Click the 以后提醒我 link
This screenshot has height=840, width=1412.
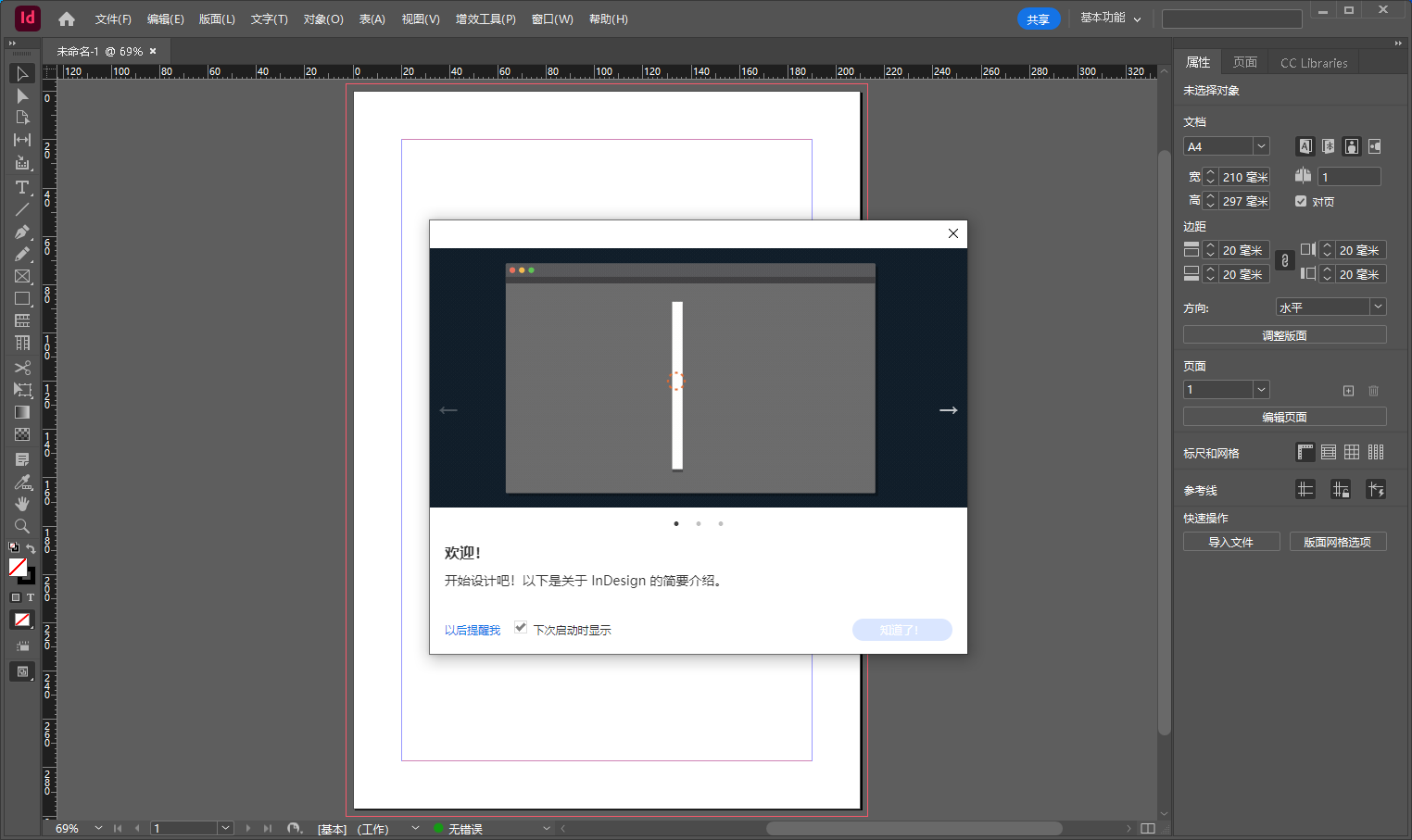pyautogui.click(x=472, y=630)
